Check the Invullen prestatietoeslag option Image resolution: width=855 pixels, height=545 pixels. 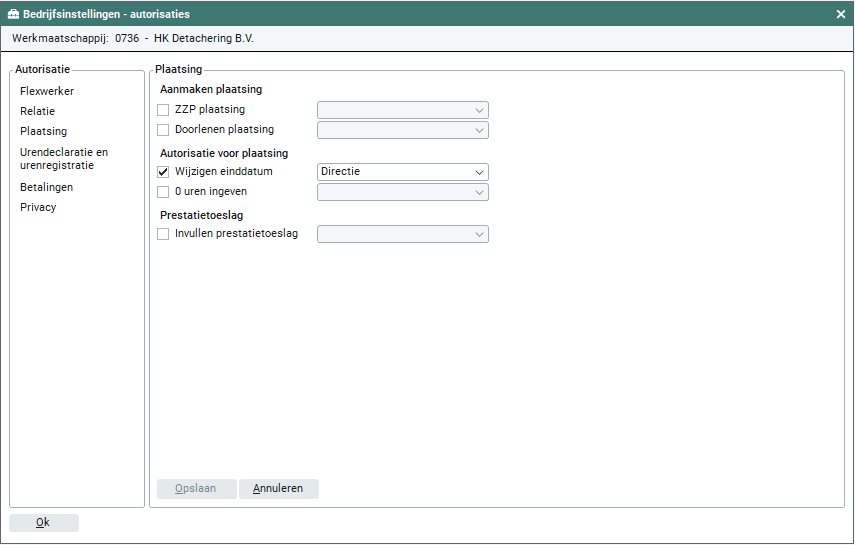coord(164,234)
